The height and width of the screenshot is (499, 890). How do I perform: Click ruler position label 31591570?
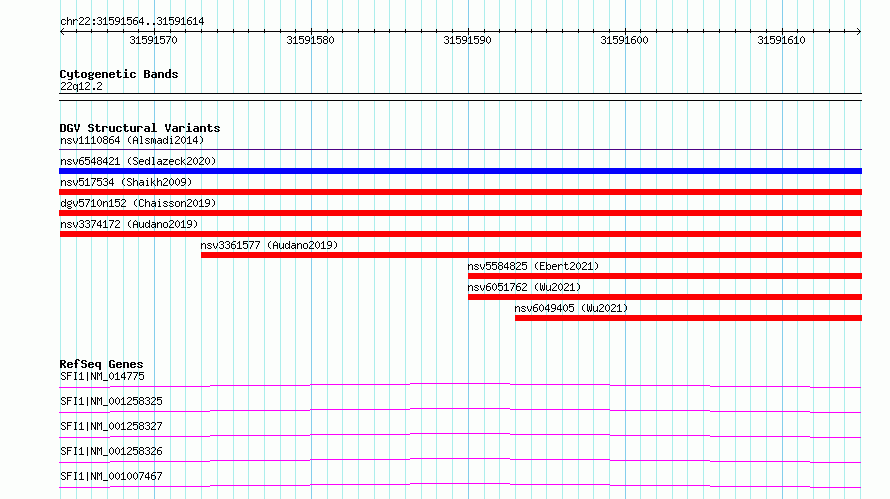[153, 40]
